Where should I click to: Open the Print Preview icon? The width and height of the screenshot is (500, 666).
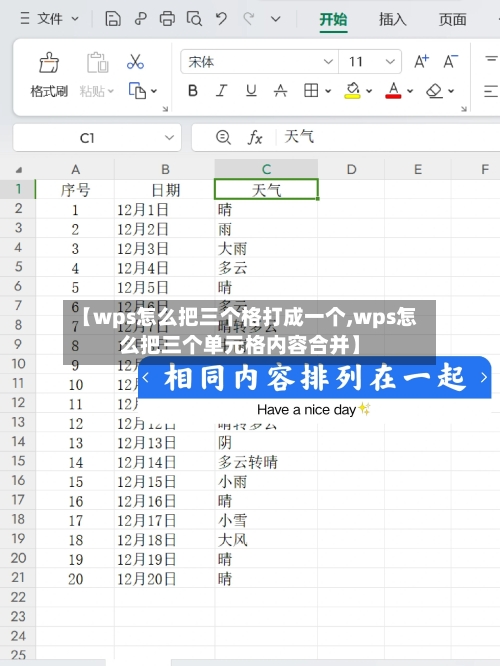click(x=194, y=19)
